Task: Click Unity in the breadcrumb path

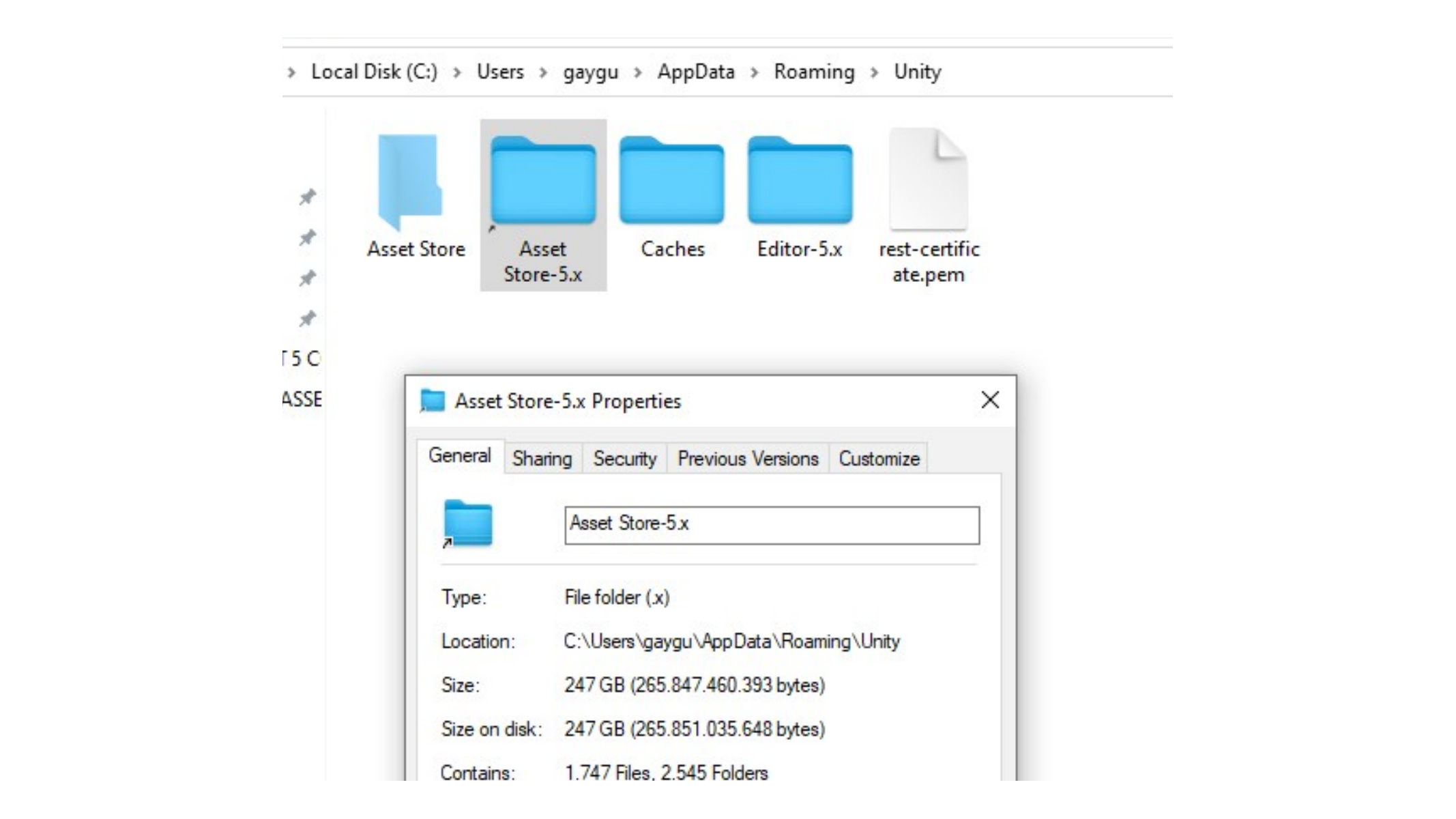Action: click(917, 72)
